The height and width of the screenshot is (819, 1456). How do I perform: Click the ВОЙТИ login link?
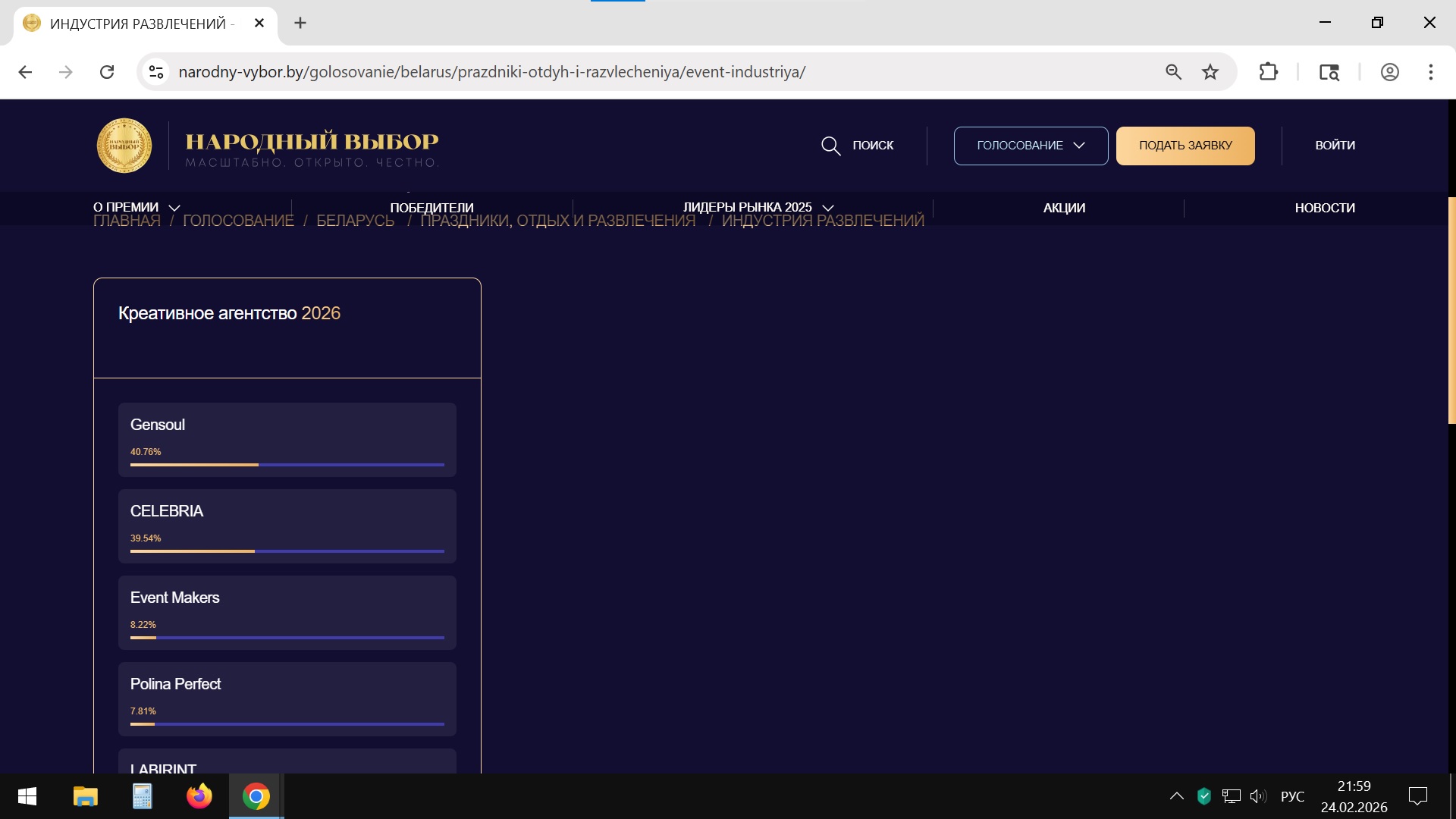(x=1335, y=146)
